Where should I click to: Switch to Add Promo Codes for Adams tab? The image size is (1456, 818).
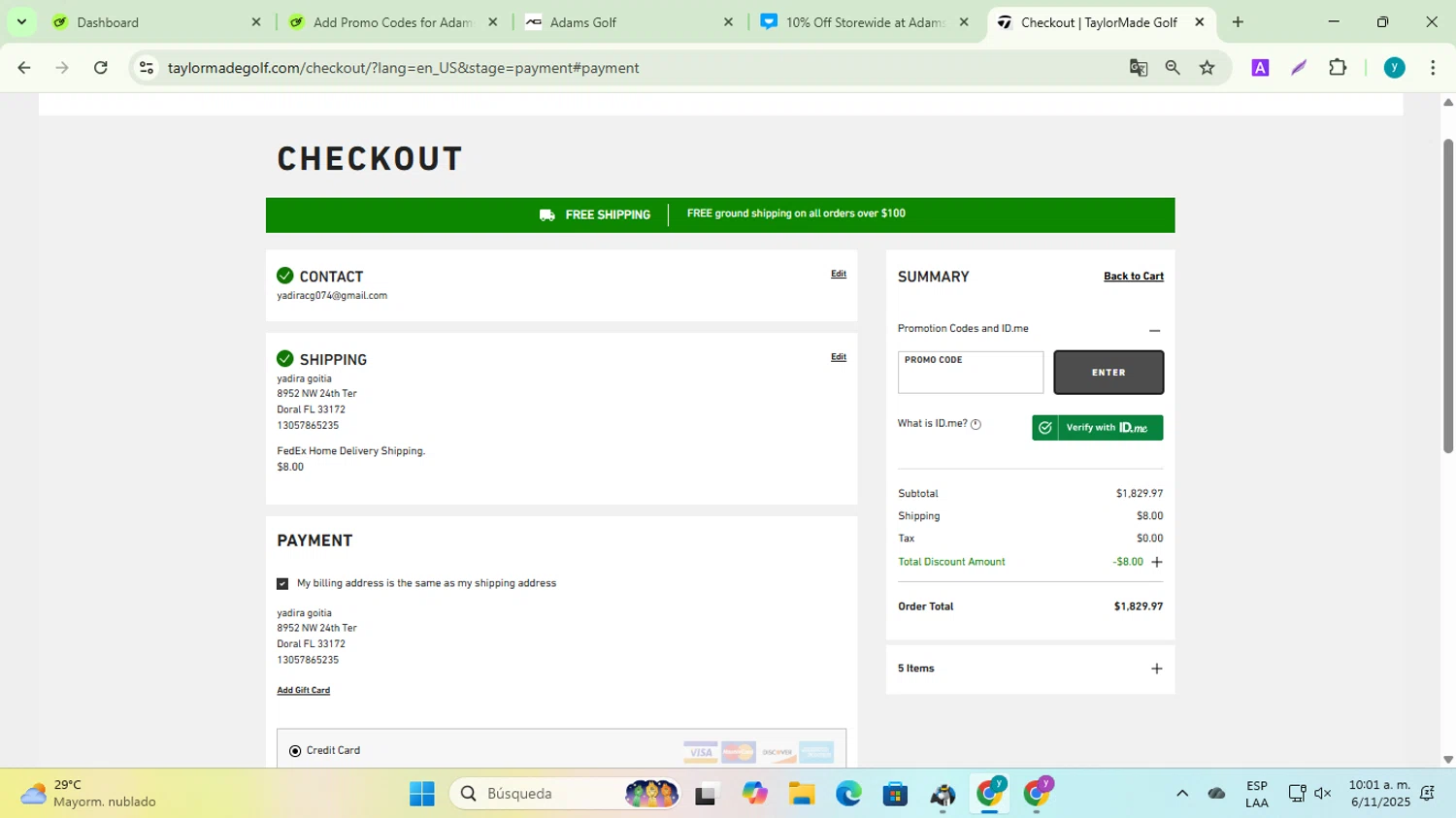394,22
